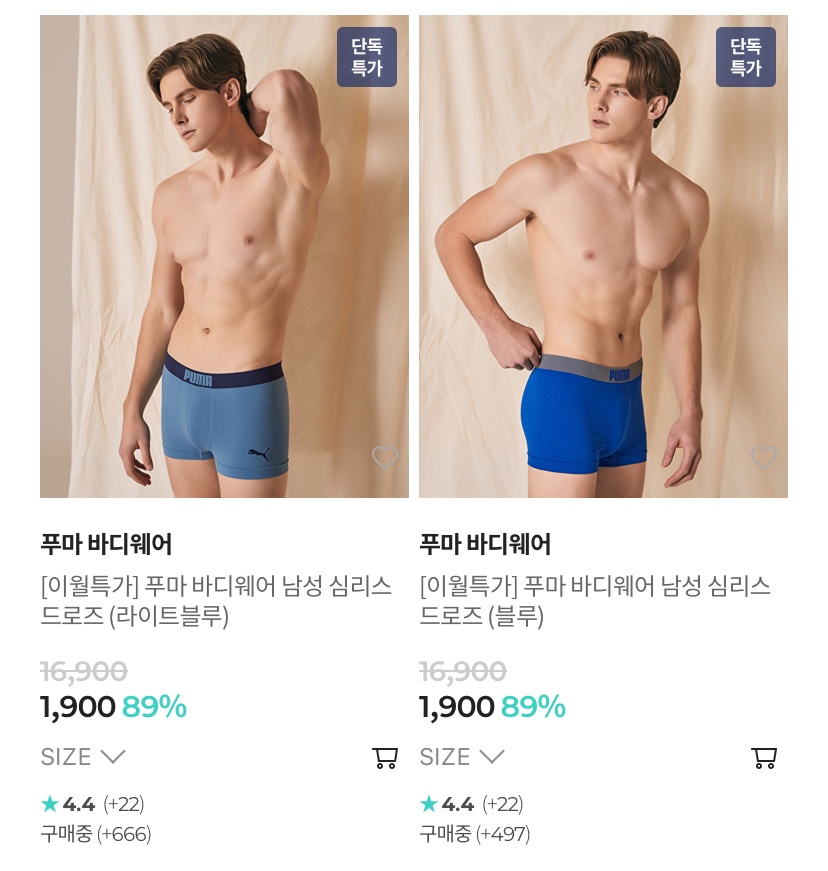Open blue drawers product image

tap(604, 256)
